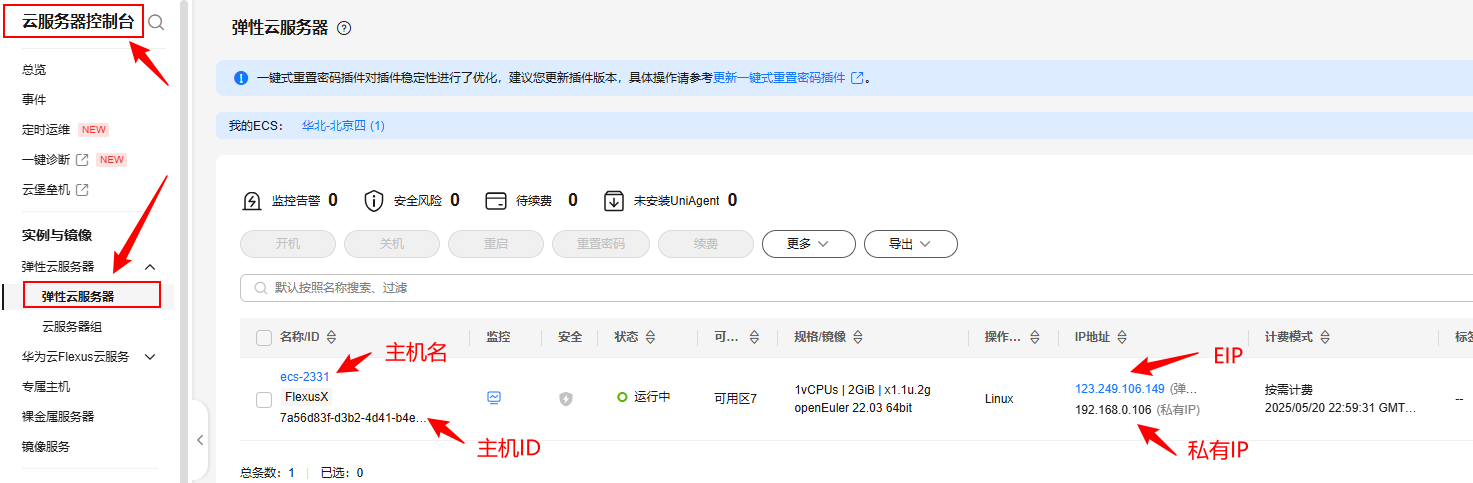
Task: Click the host ID 7a56d83f-d3b2-4d41-b4e…
Action: pyautogui.click(x=355, y=417)
